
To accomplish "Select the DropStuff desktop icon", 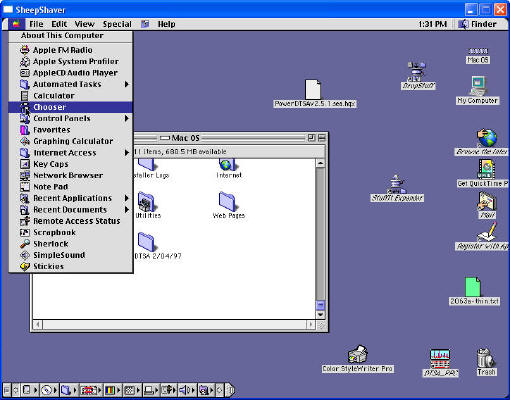I will click(418, 75).
